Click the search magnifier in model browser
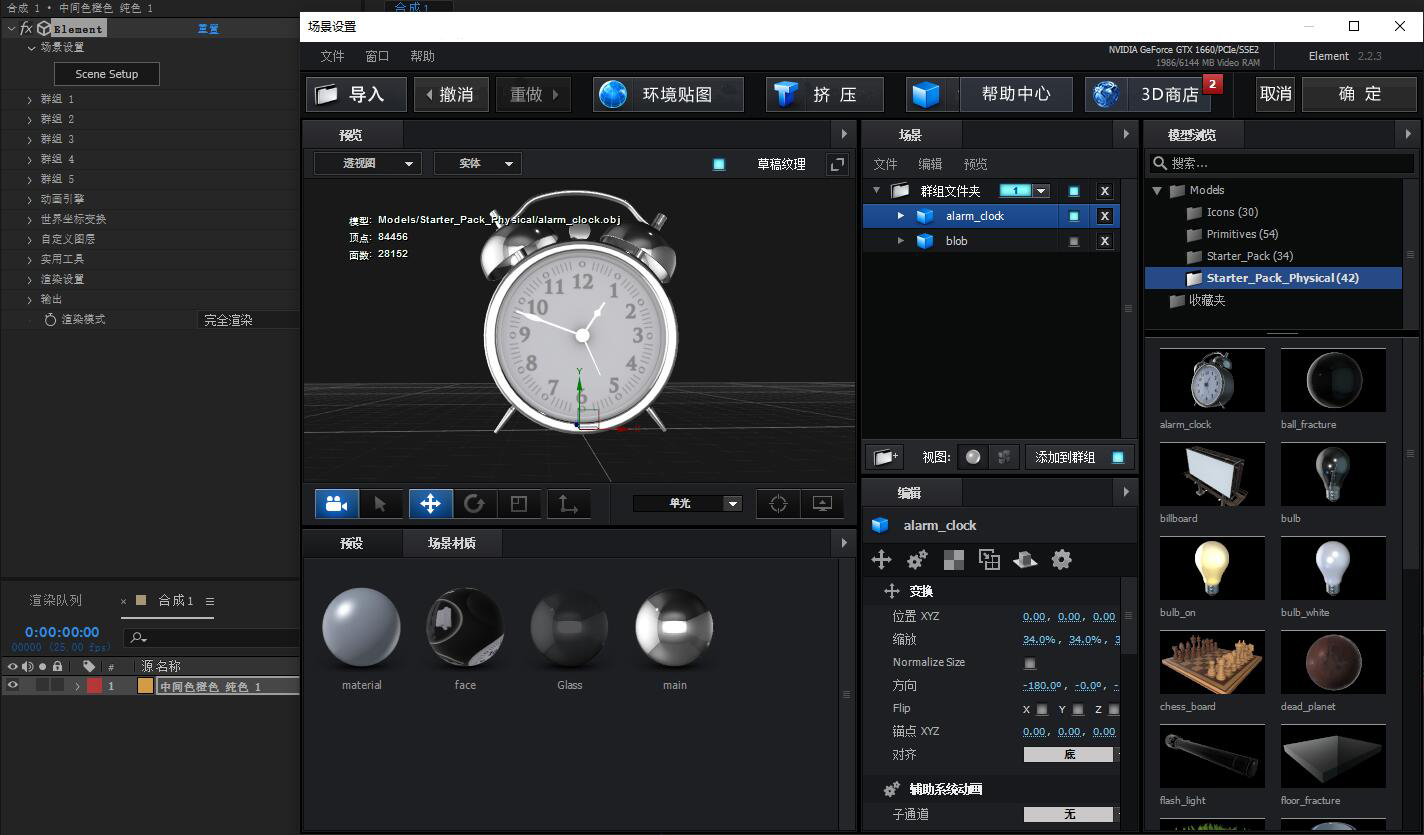 (1160, 163)
